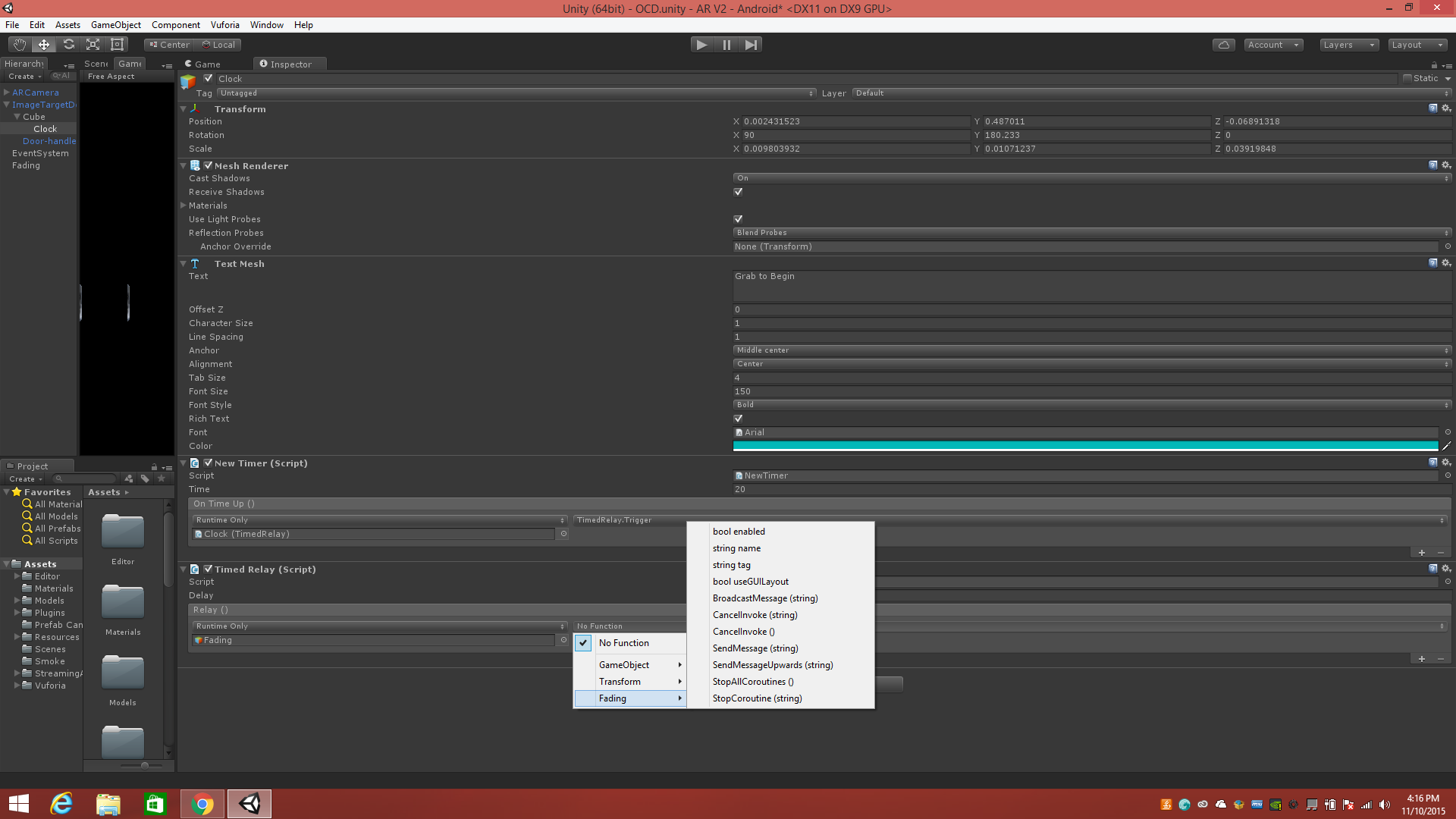
Task: Open the Cloud services button
Action: point(1224,45)
